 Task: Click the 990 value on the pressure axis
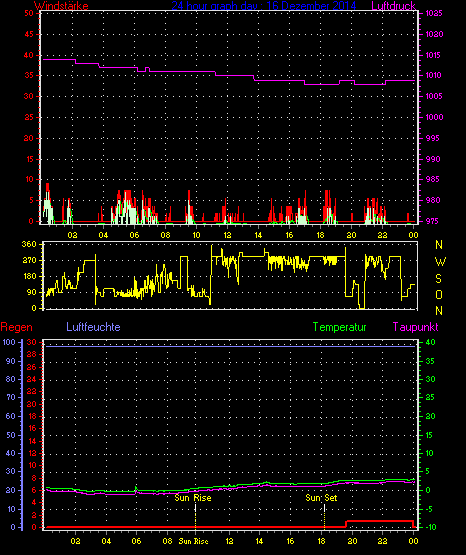(x=432, y=159)
